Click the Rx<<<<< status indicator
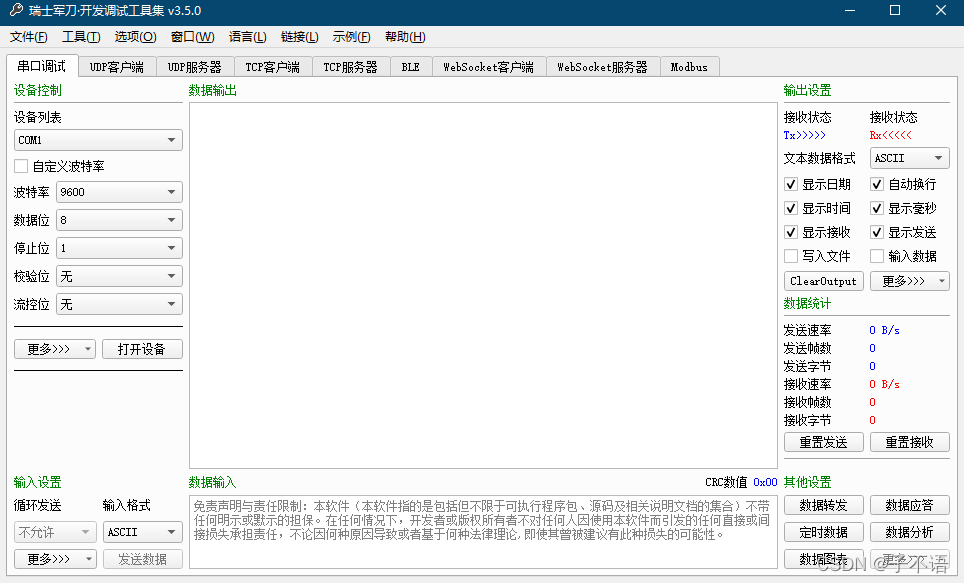 890,135
